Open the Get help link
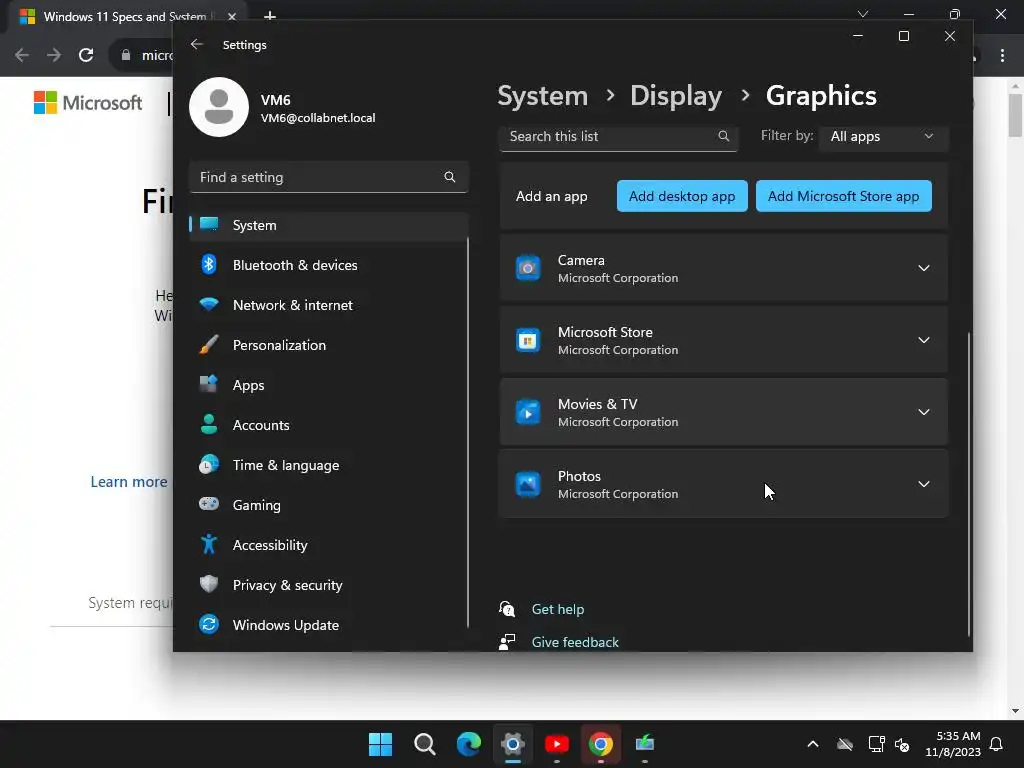1024x768 pixels. pyautogui.click(x=558, y=609)
